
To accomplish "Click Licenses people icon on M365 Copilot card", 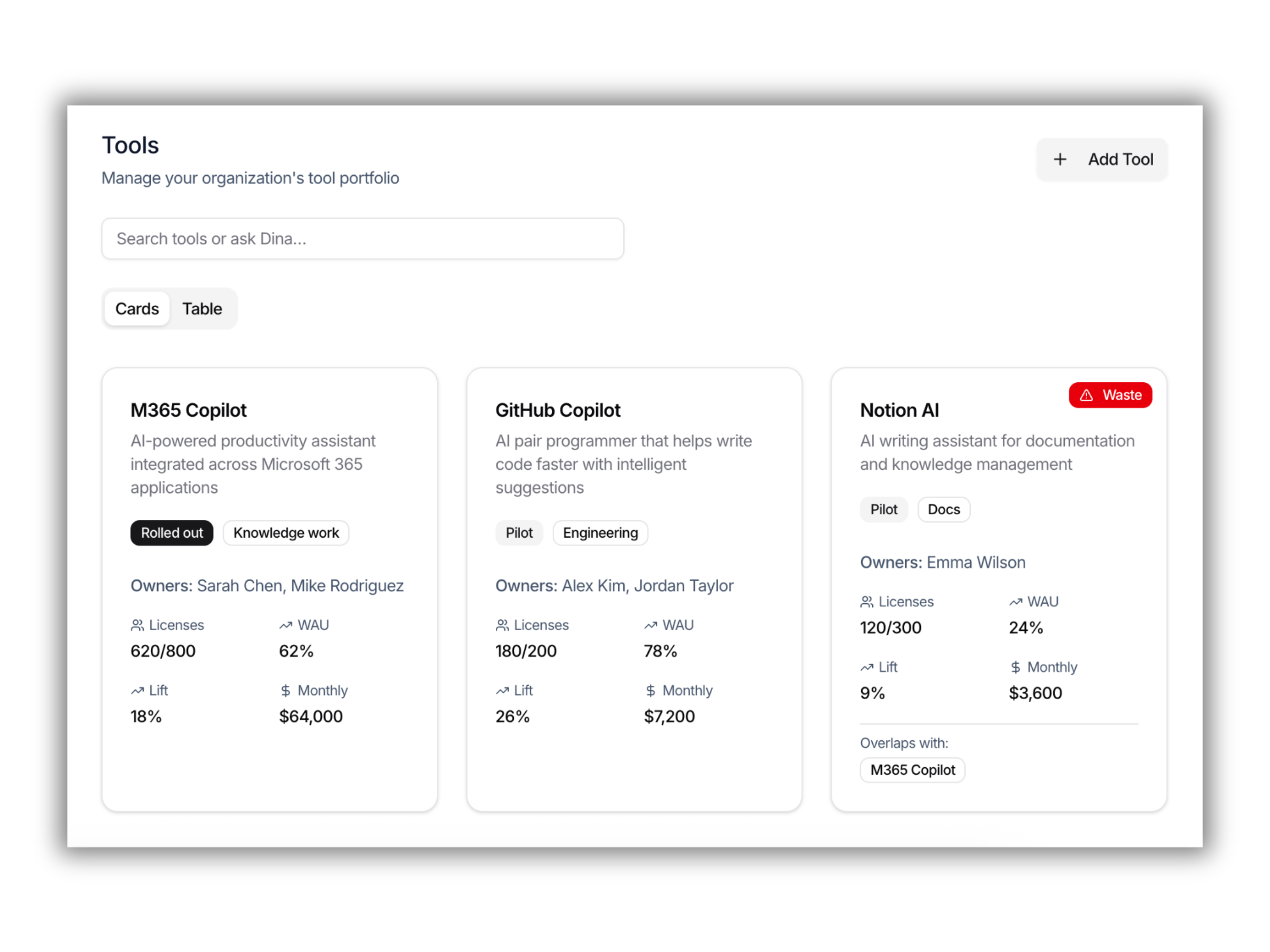I will [137, 625].
